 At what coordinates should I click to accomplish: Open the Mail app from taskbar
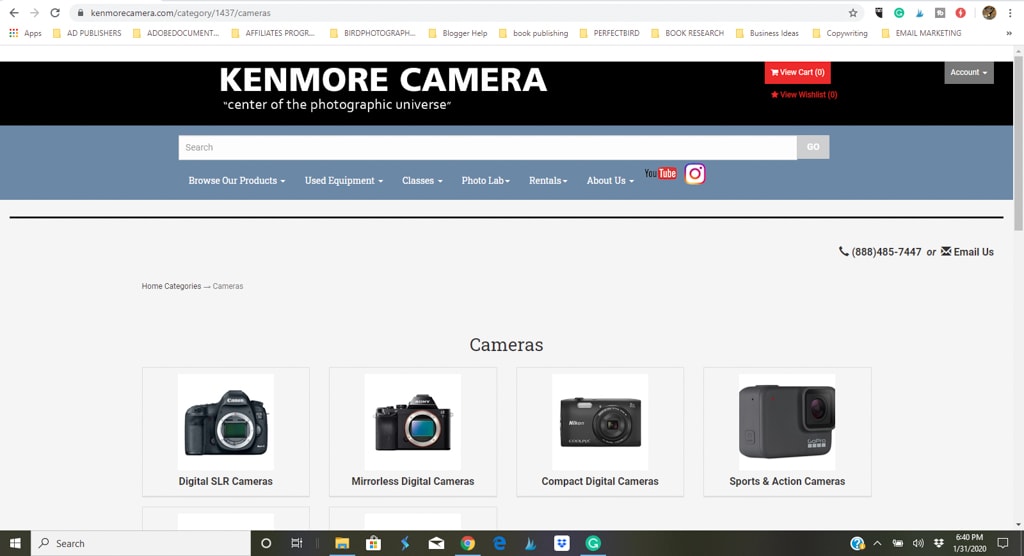tap(436, 543)
